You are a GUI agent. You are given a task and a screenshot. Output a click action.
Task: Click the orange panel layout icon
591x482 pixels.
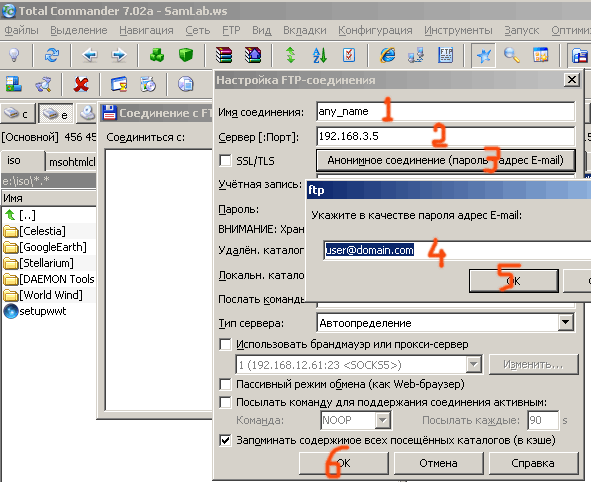coord(540,55)
